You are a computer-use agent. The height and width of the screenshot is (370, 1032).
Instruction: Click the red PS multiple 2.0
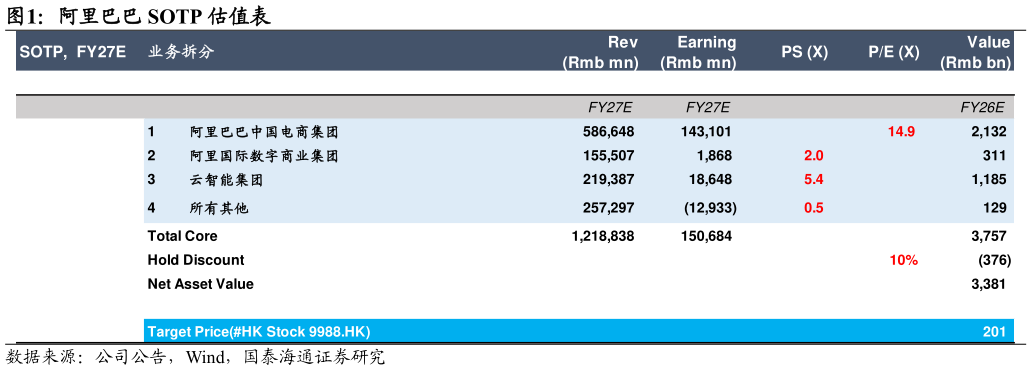[x=813, y=156]
